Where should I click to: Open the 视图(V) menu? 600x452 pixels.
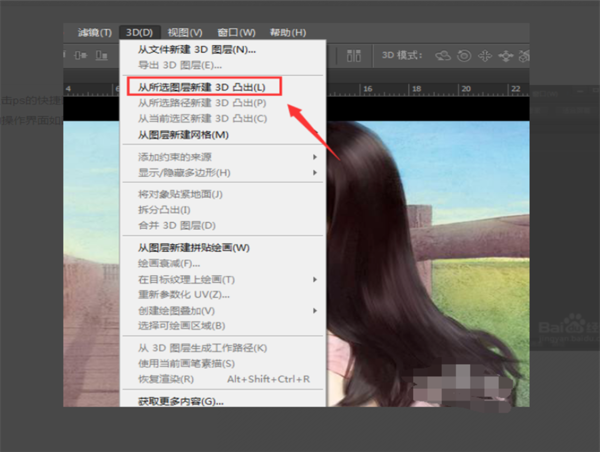[185, 33]
